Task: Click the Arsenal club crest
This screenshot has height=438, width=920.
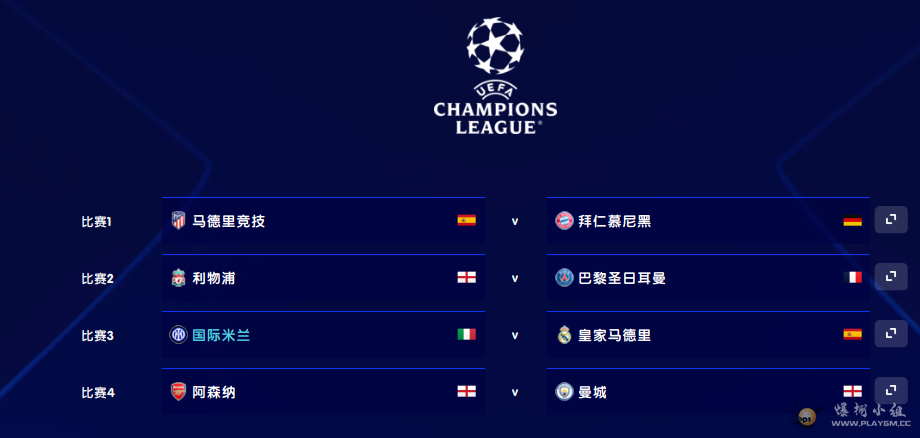Action: [178, 392]
